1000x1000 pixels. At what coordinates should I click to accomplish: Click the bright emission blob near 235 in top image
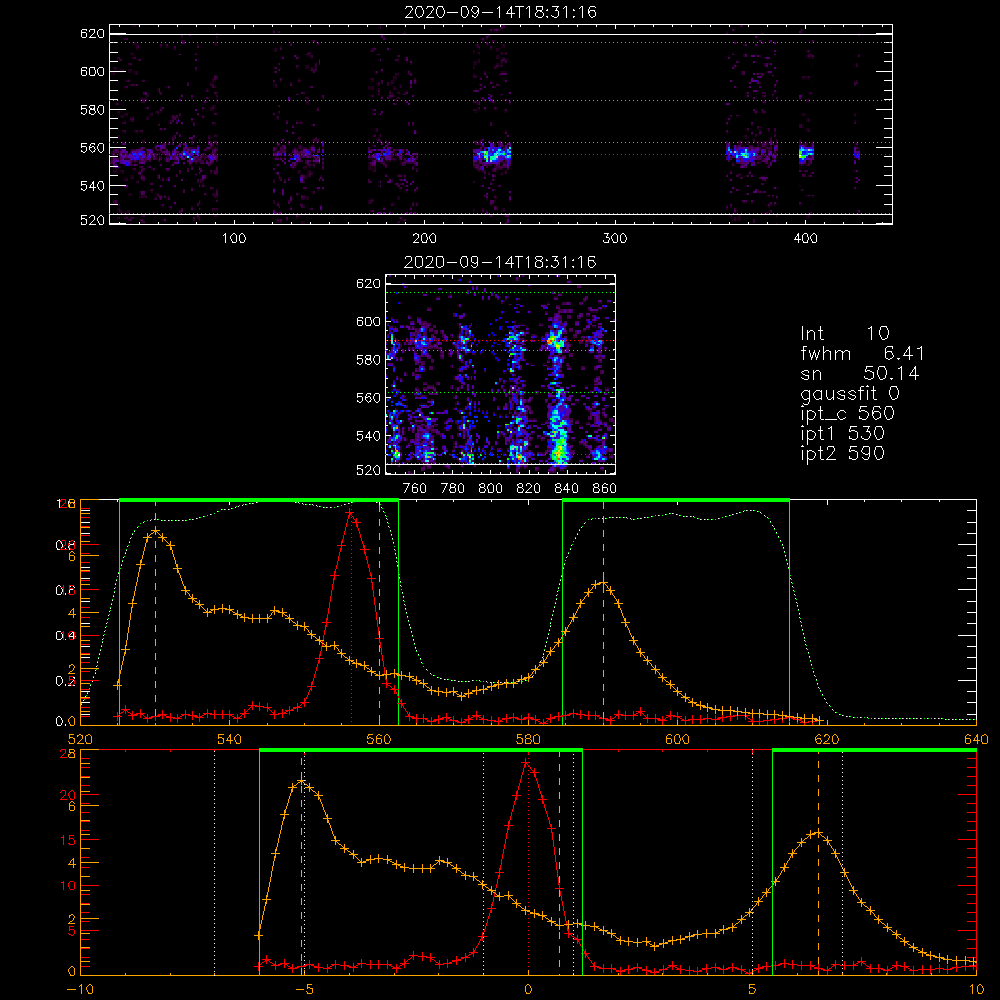(x=492, y=154)
